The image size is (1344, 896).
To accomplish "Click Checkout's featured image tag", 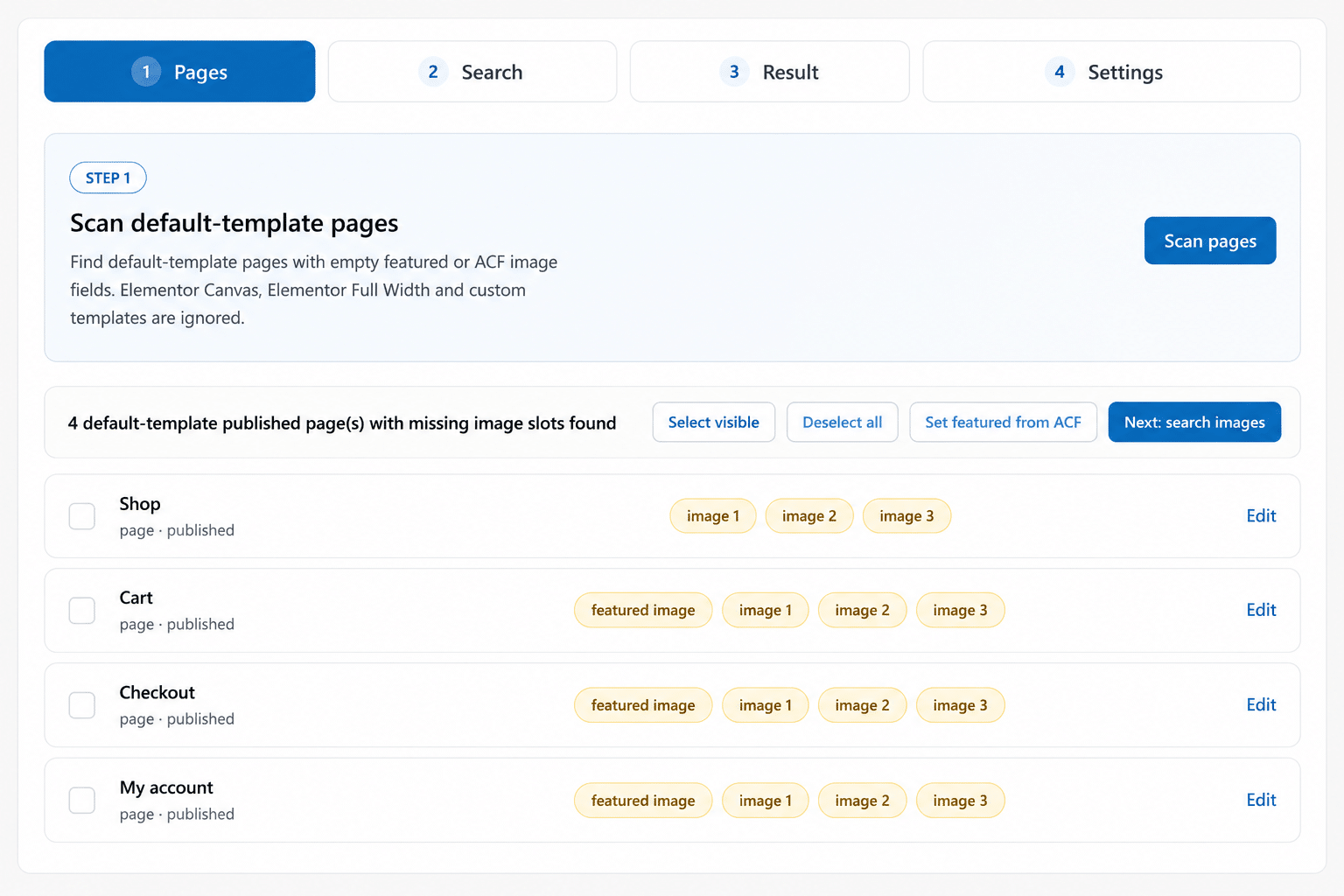I will (x=643, y=705).
